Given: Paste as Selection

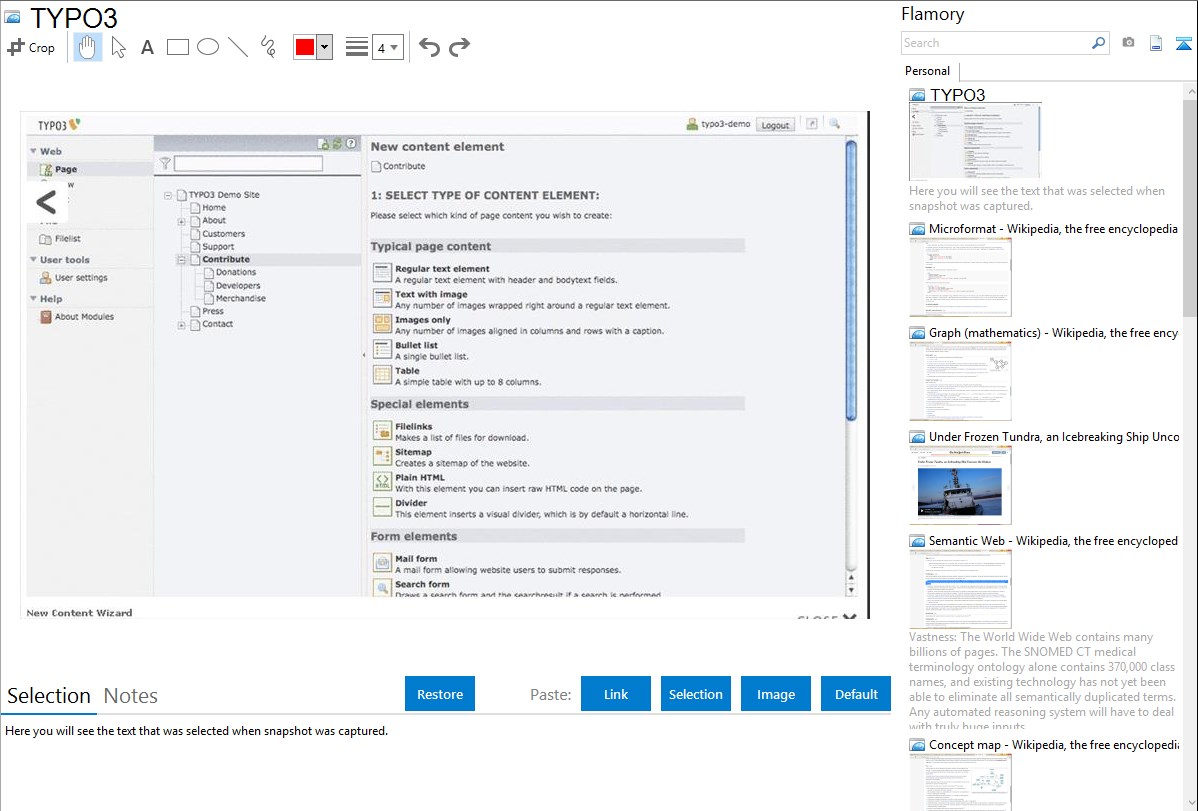Looking at the screenshot, I should point(695,694).
